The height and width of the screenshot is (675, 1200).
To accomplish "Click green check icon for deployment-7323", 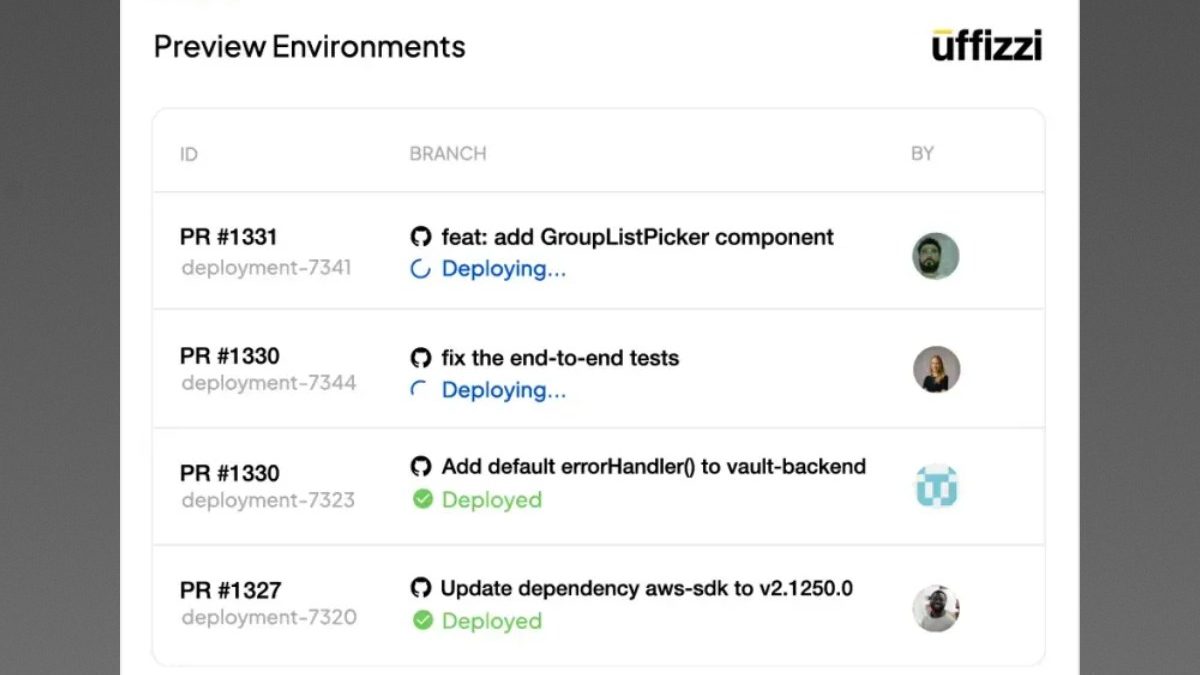I will (x=423, y=499).
